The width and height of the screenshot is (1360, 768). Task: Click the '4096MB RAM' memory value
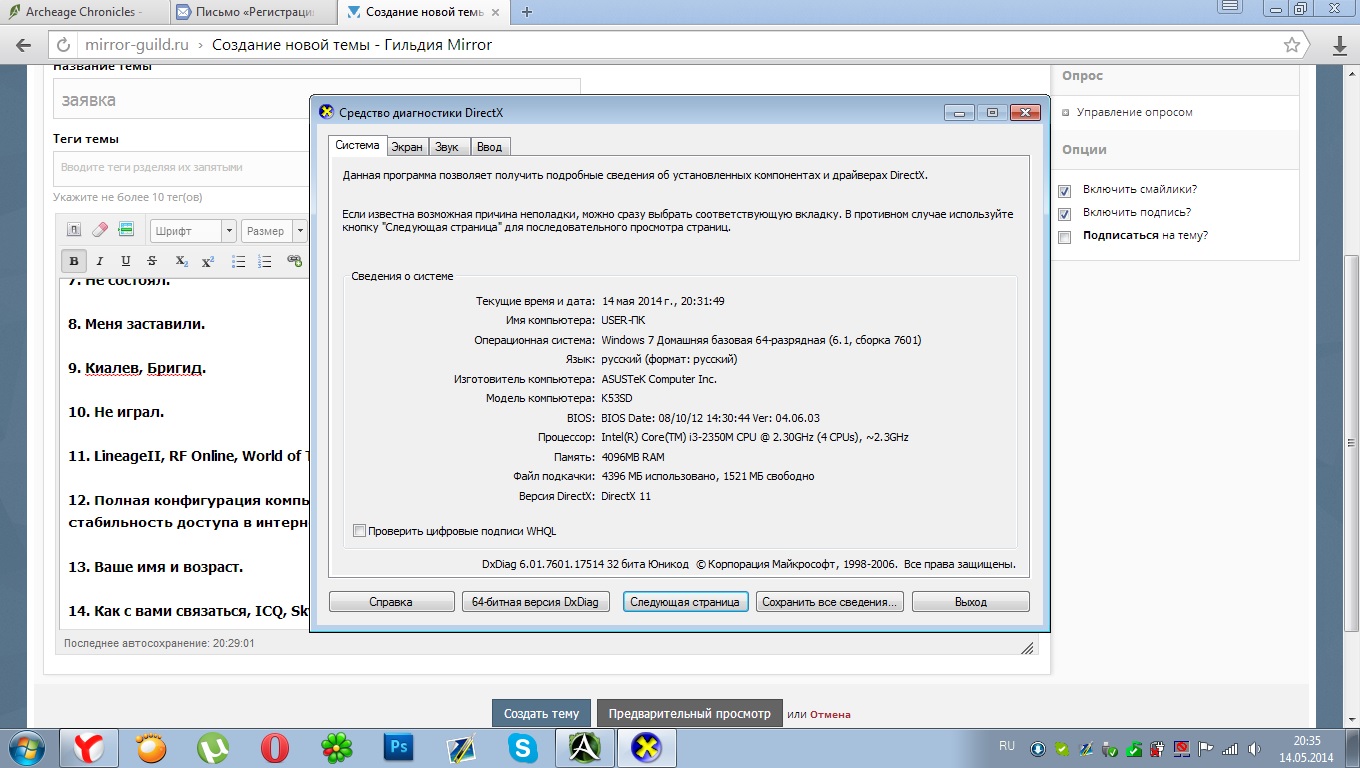[633, 457]
